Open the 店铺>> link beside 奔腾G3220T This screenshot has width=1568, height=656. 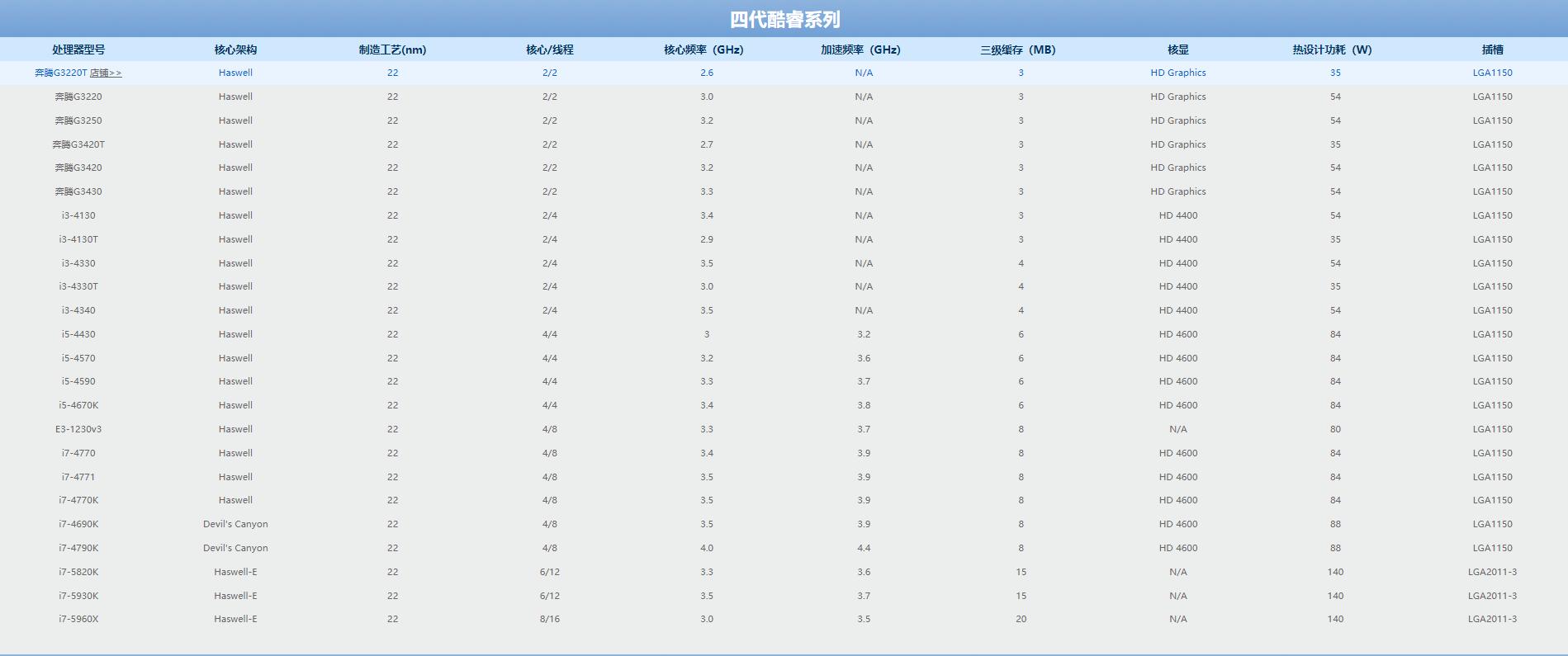pyautogui.click(x=106, y=73)
